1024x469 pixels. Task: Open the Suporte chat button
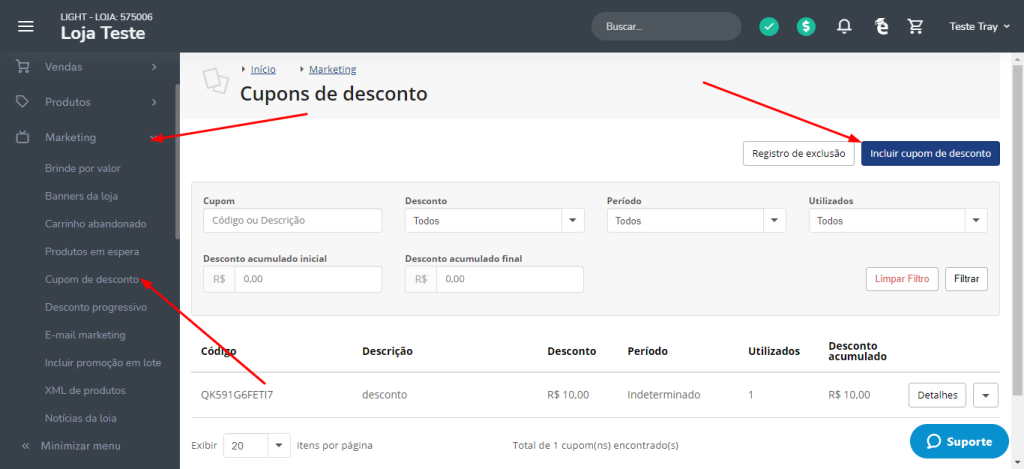pos(959,442)
